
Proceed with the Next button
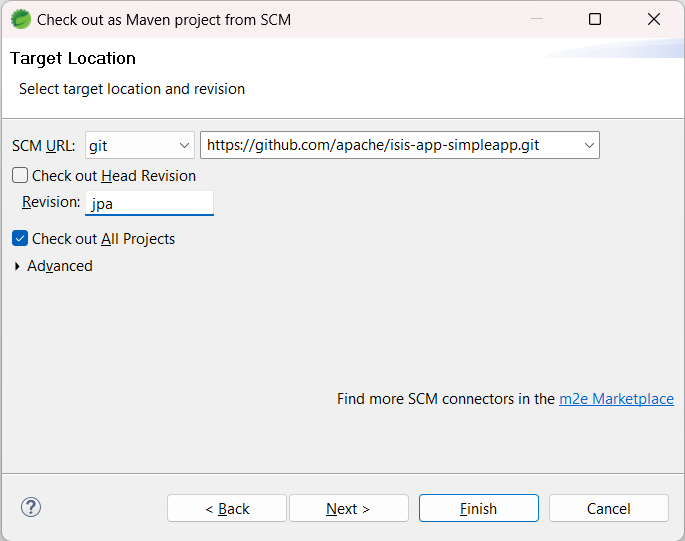(x=348, y=508)
